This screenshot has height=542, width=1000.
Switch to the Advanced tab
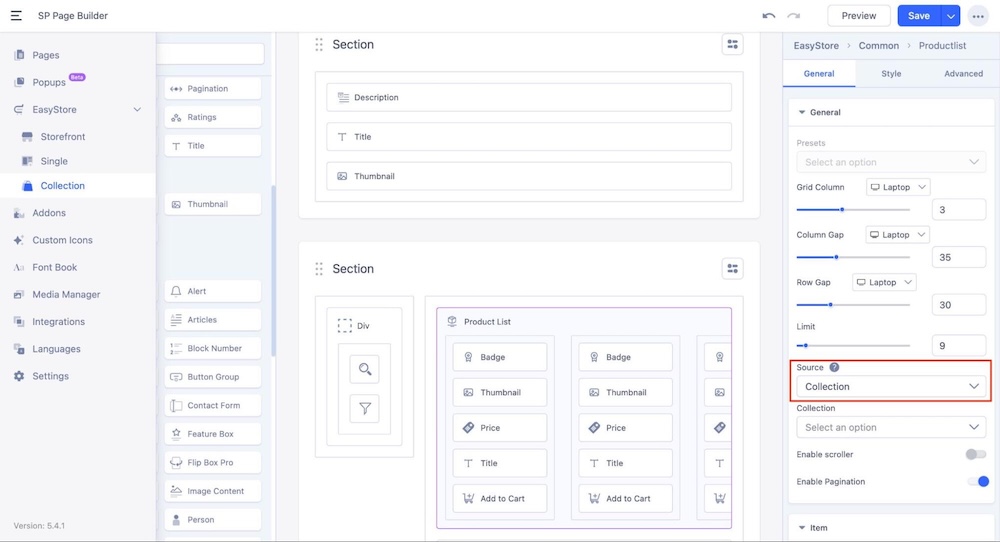click(x=963, y=74)
